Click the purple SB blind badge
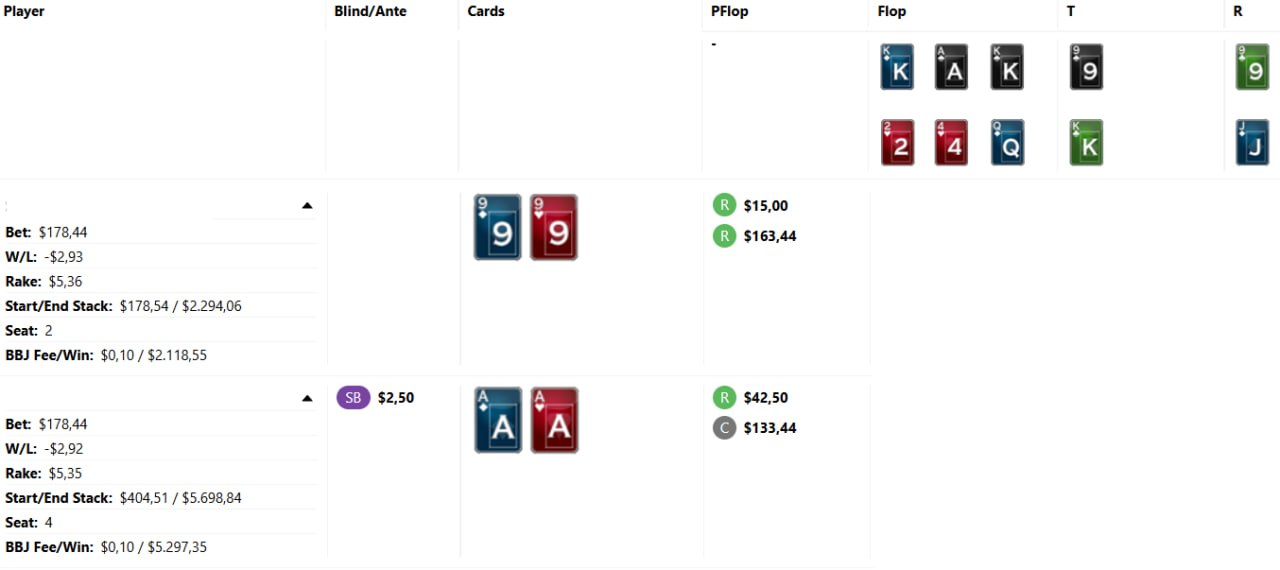 click(353, 398)
